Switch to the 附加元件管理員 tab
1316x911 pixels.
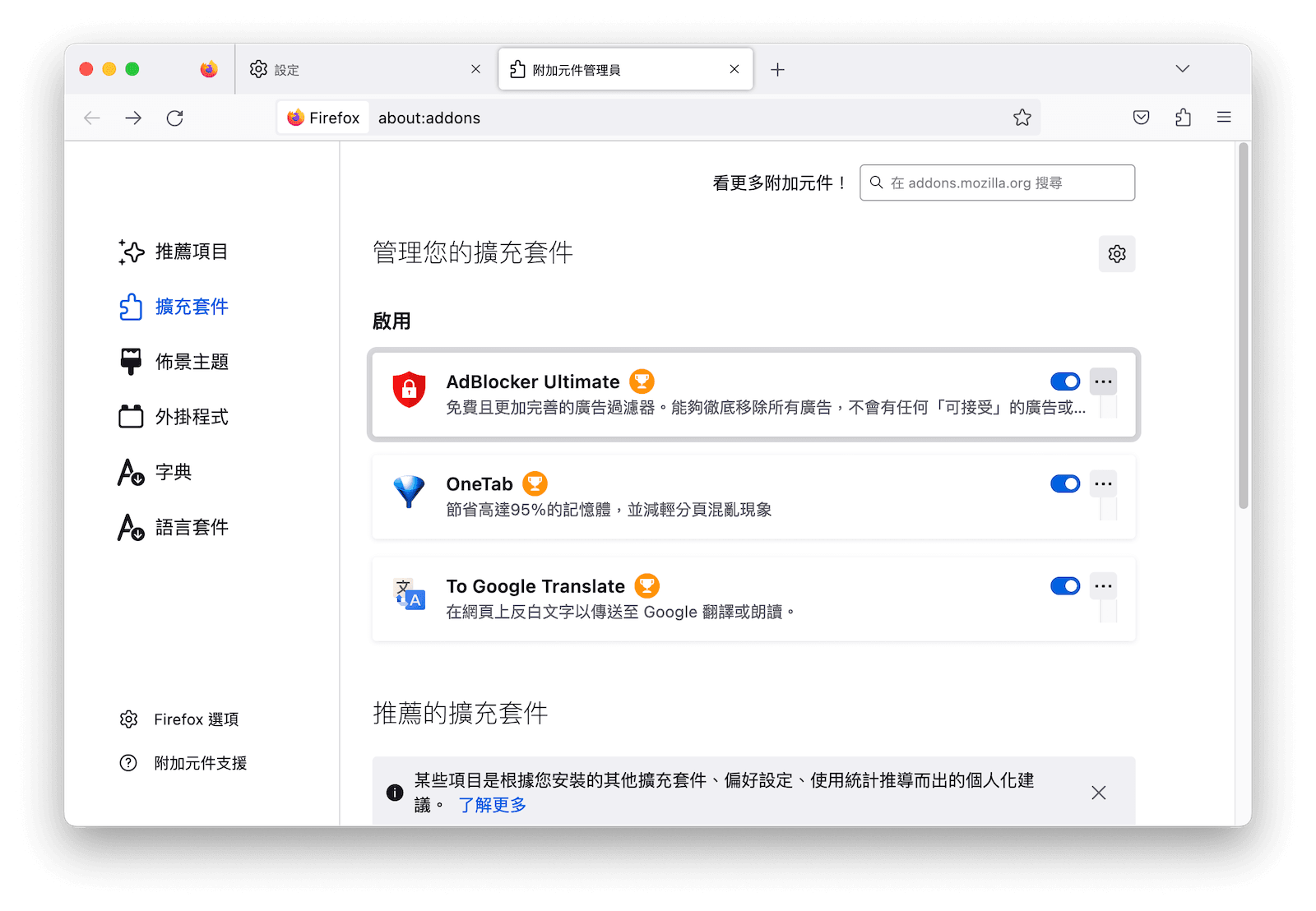(625, 69)
